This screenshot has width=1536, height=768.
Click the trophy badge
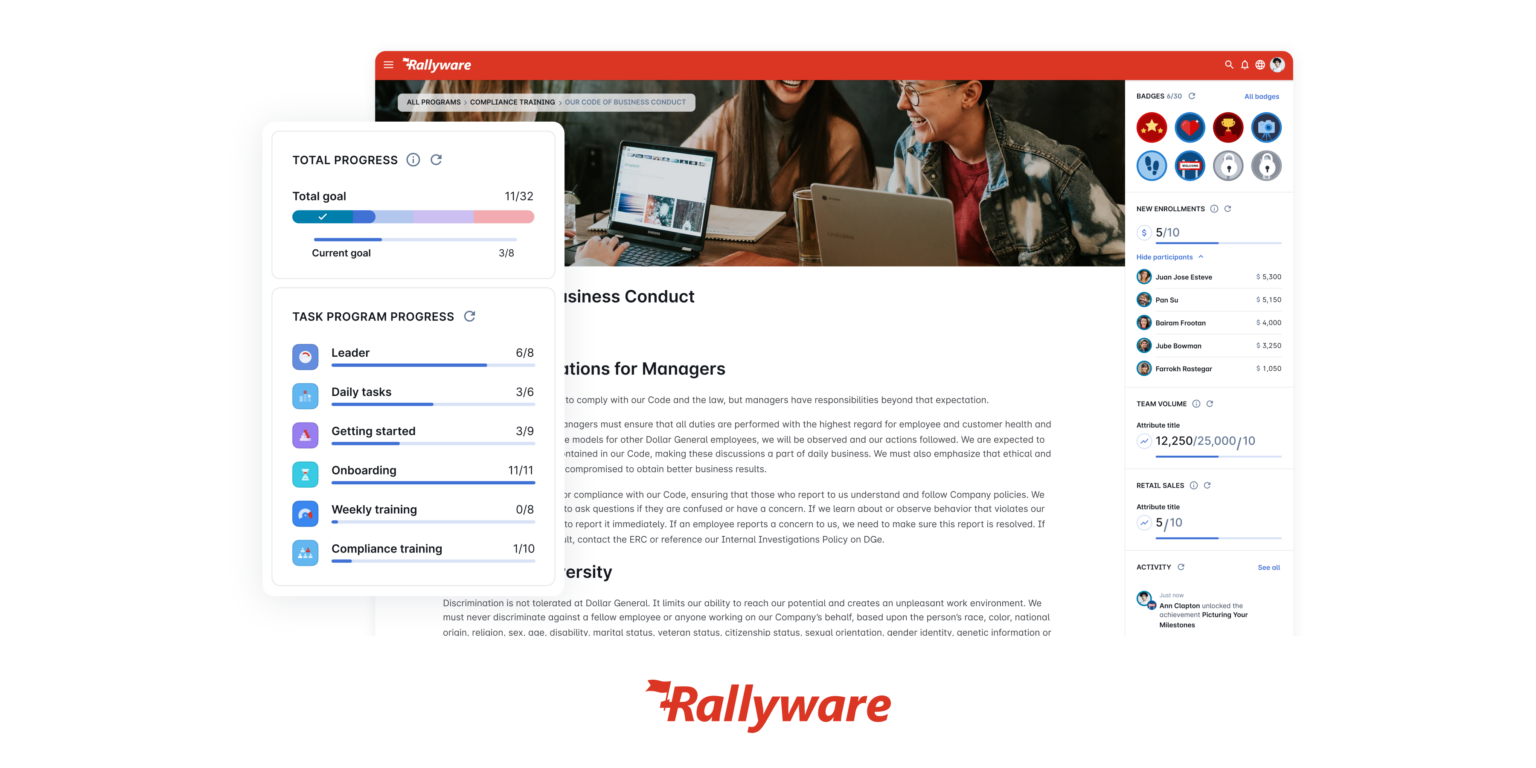coord(1228,127)
